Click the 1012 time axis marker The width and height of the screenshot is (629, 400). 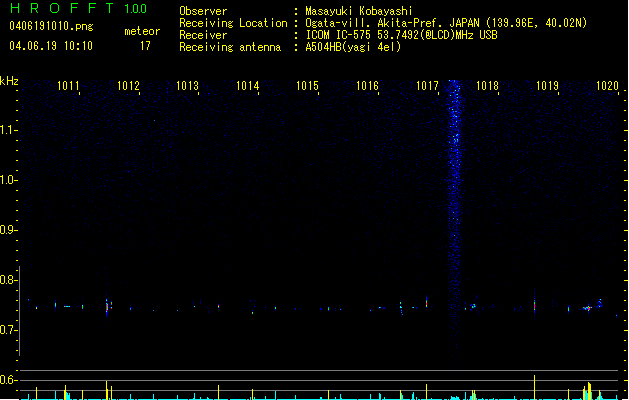[x=128, y=86]
